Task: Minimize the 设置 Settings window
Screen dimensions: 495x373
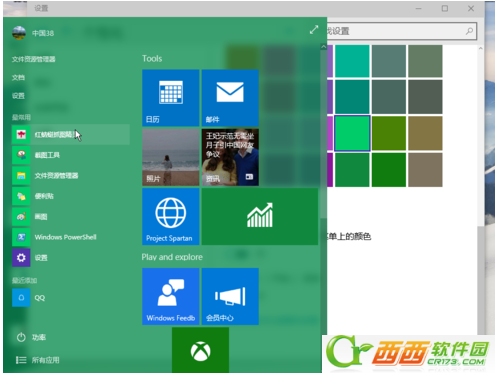Action: pyautogui.click(x=419, y=8)
